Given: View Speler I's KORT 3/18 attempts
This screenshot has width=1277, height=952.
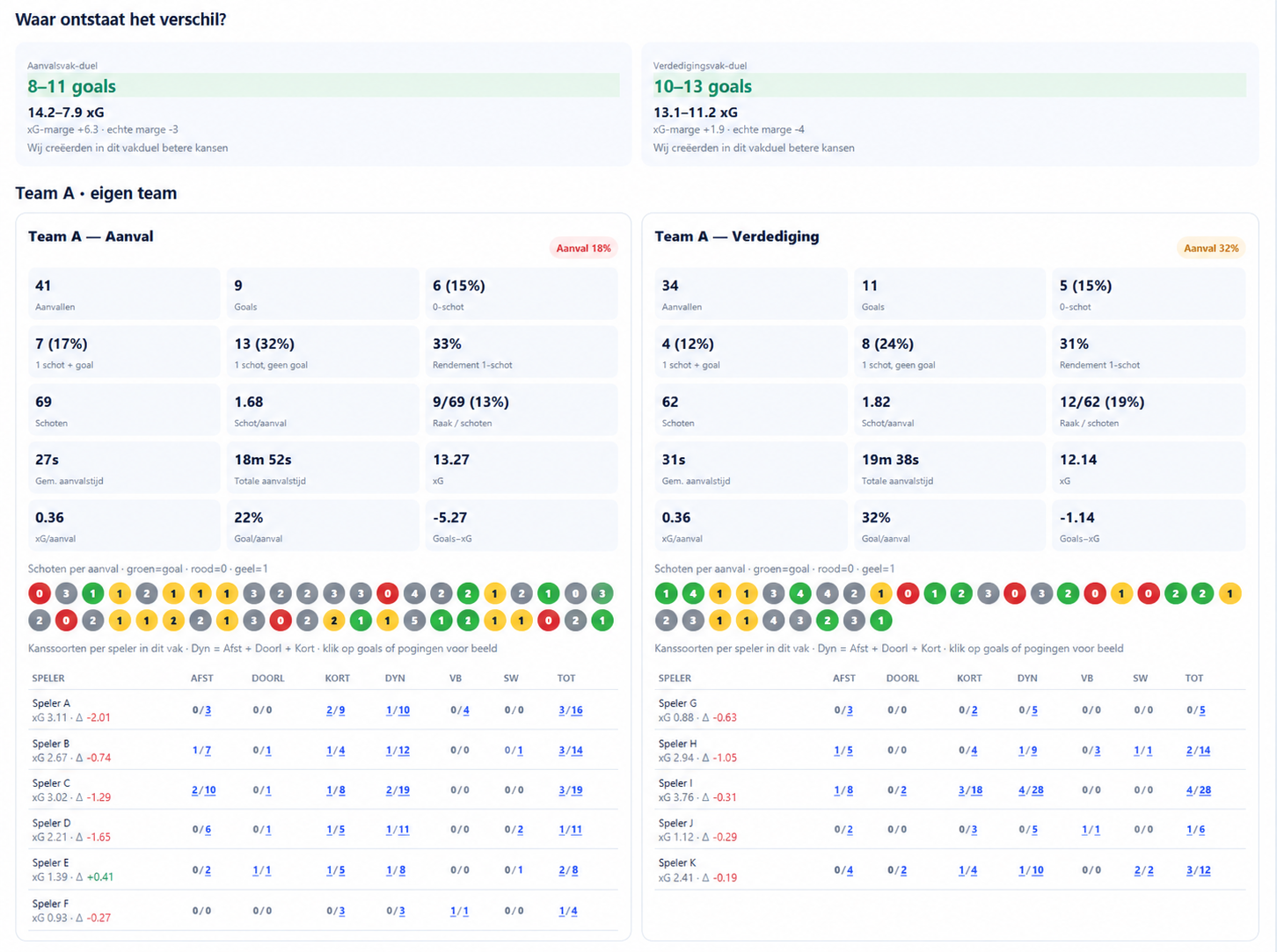Looking at the screenshot, I should click(970, 790).
